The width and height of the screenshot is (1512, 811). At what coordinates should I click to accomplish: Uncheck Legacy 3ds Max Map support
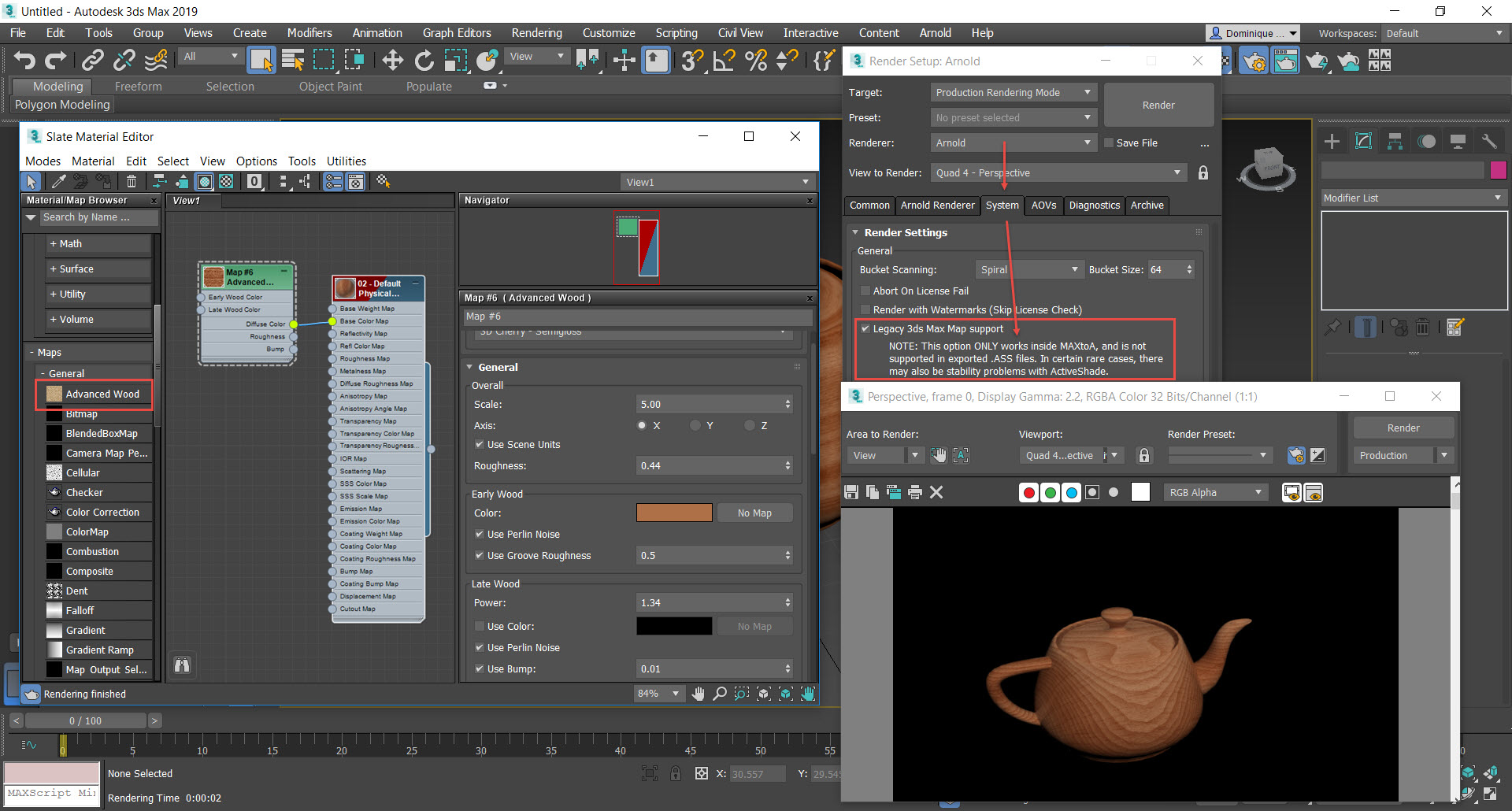point(865,329)
